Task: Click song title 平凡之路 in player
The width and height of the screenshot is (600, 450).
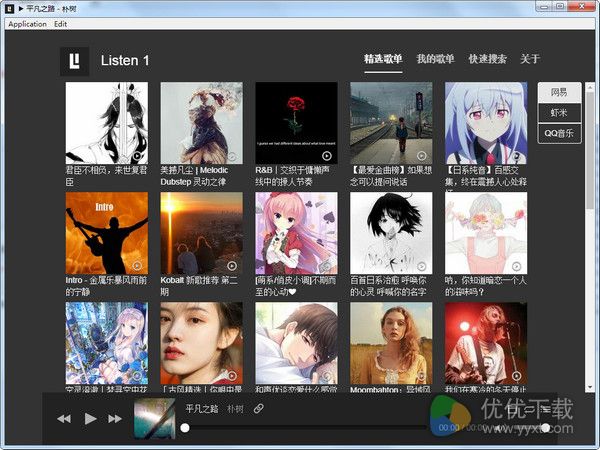Action: pyautogui.click(x=202, y=409)
